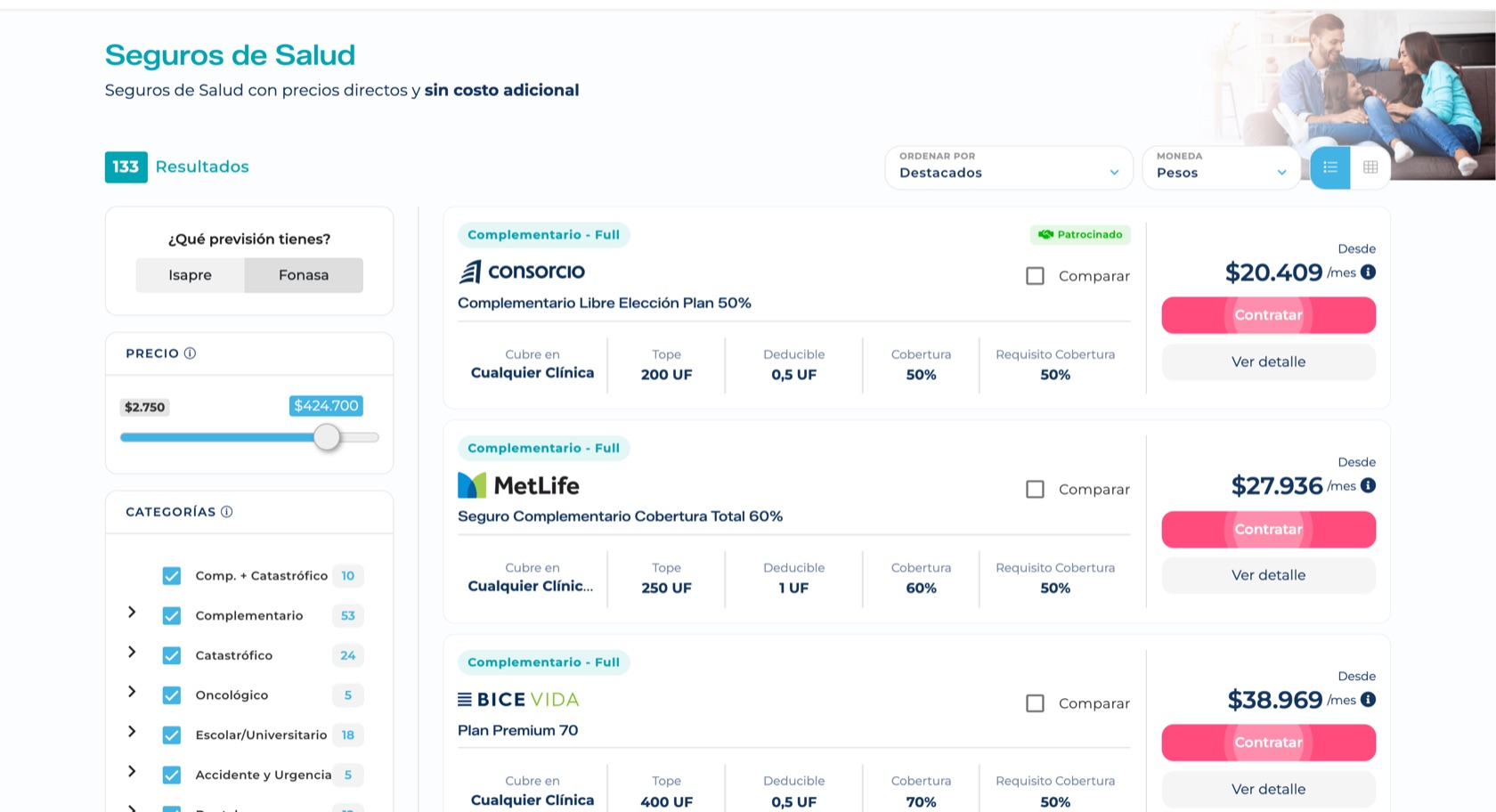
Task: Expand Oncológico category chevron
Action: click(x=132, y=692)
